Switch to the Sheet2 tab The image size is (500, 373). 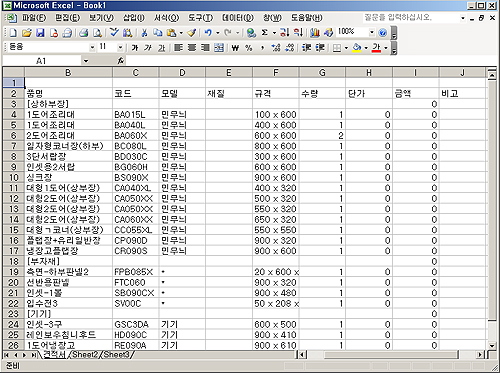click(85, 355)
